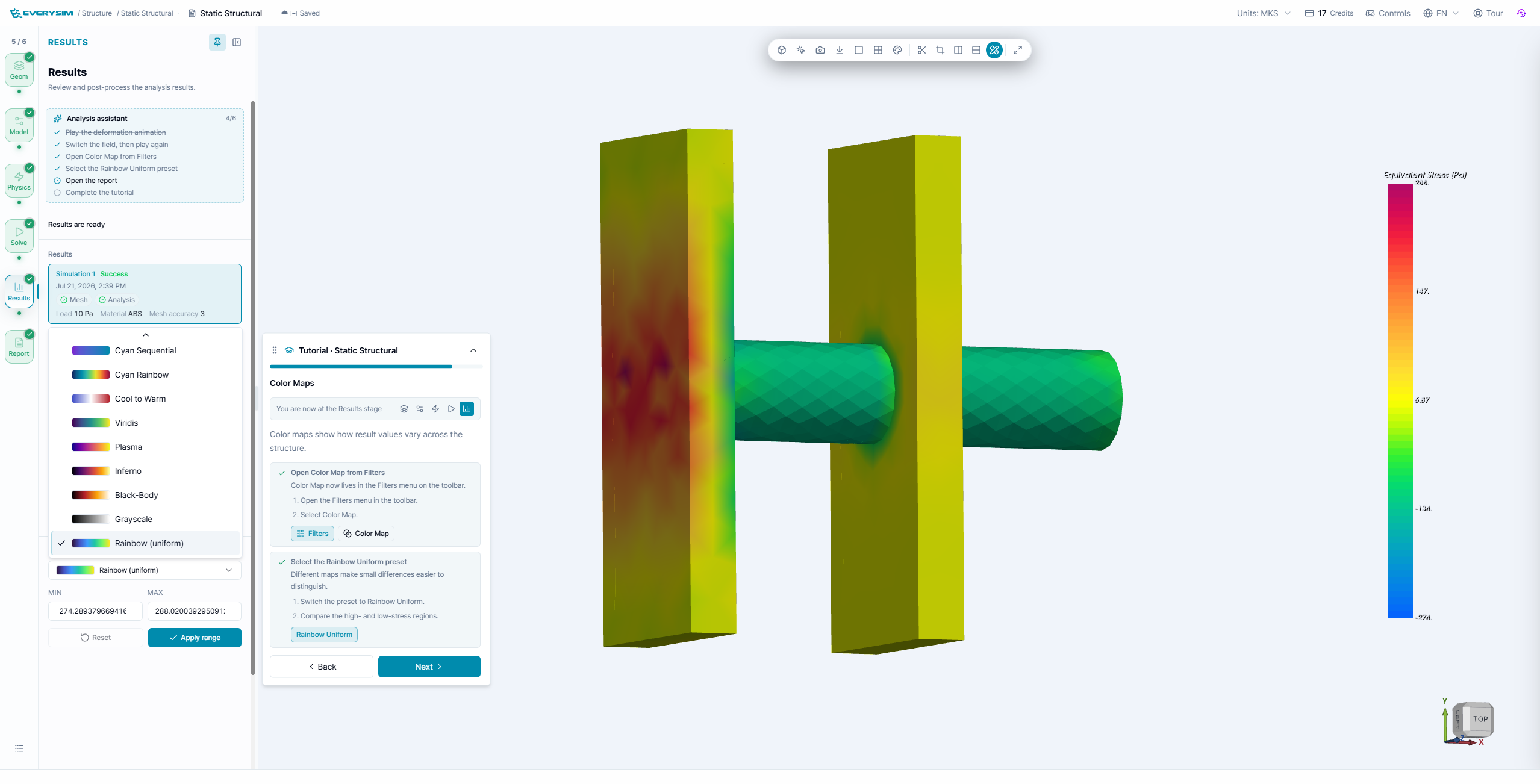This screenshot has height=784, width=1540.
Task: Select Open the report assistant step
Action: click(92, 181)
